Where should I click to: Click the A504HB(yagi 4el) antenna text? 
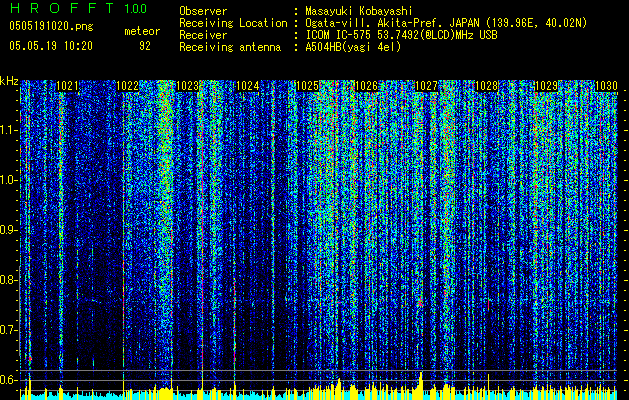[353, 47]
